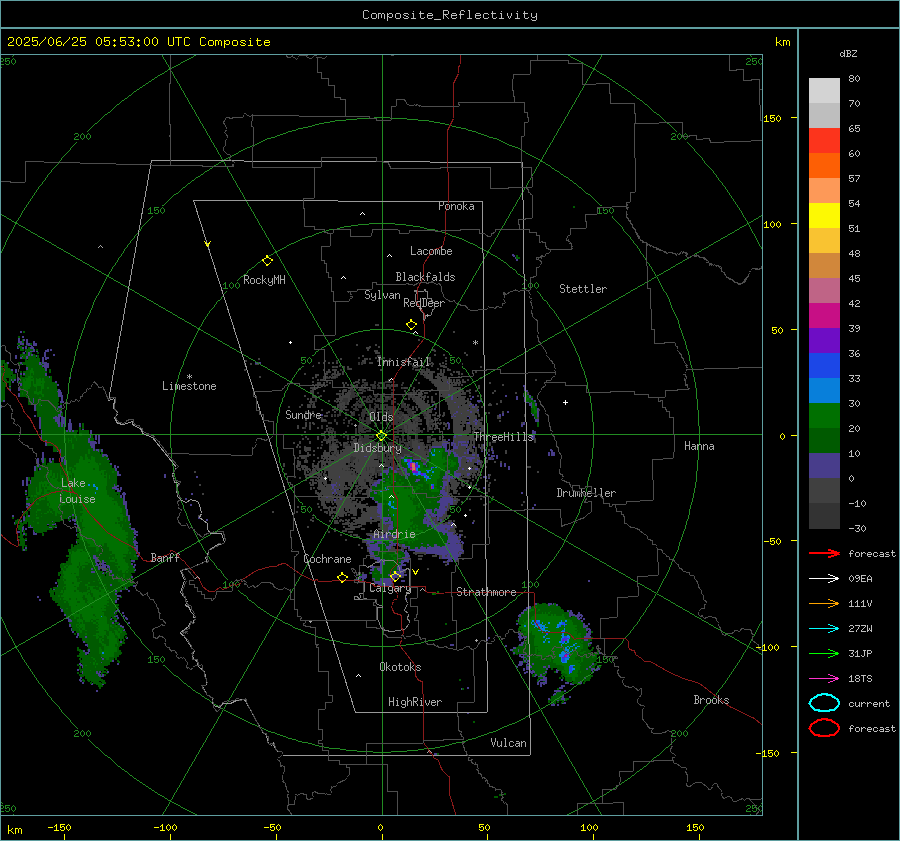Click the Composite_Reflectivity title
This screenshot has height=841, width=900.
click(x=450, y=15)
